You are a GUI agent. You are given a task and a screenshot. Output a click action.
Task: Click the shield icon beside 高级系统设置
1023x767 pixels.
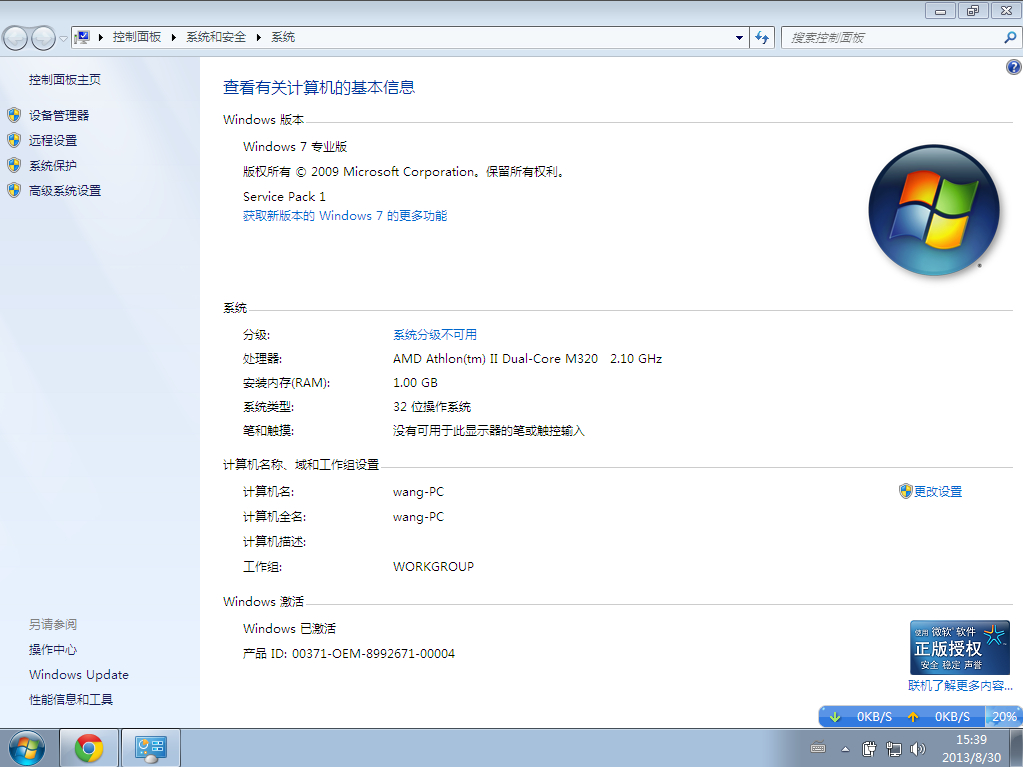tap(14, 190)
